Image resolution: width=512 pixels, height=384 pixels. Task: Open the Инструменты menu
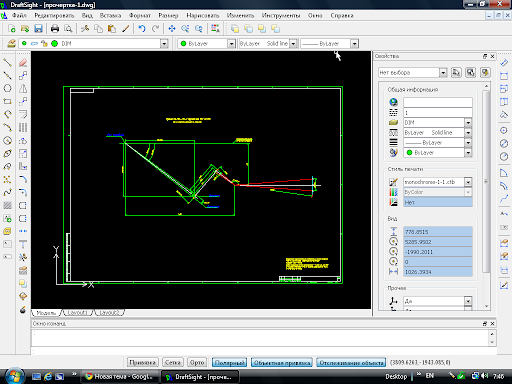(x=281, y=16)
